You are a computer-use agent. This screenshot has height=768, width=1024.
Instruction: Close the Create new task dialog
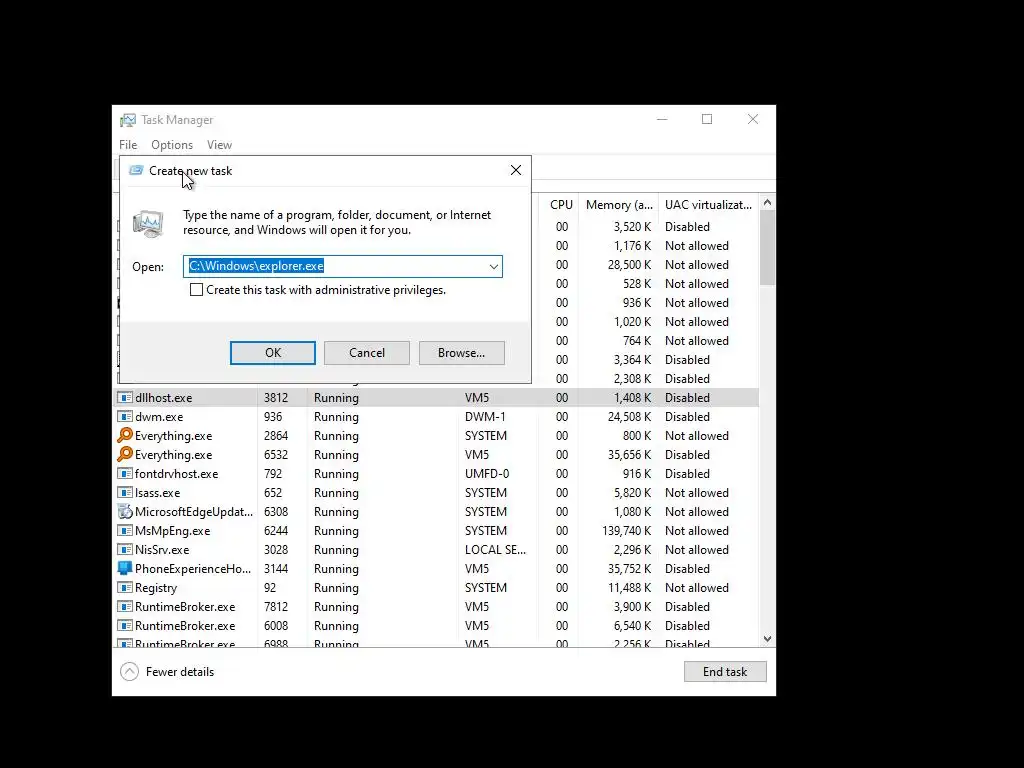pos(516,170)
